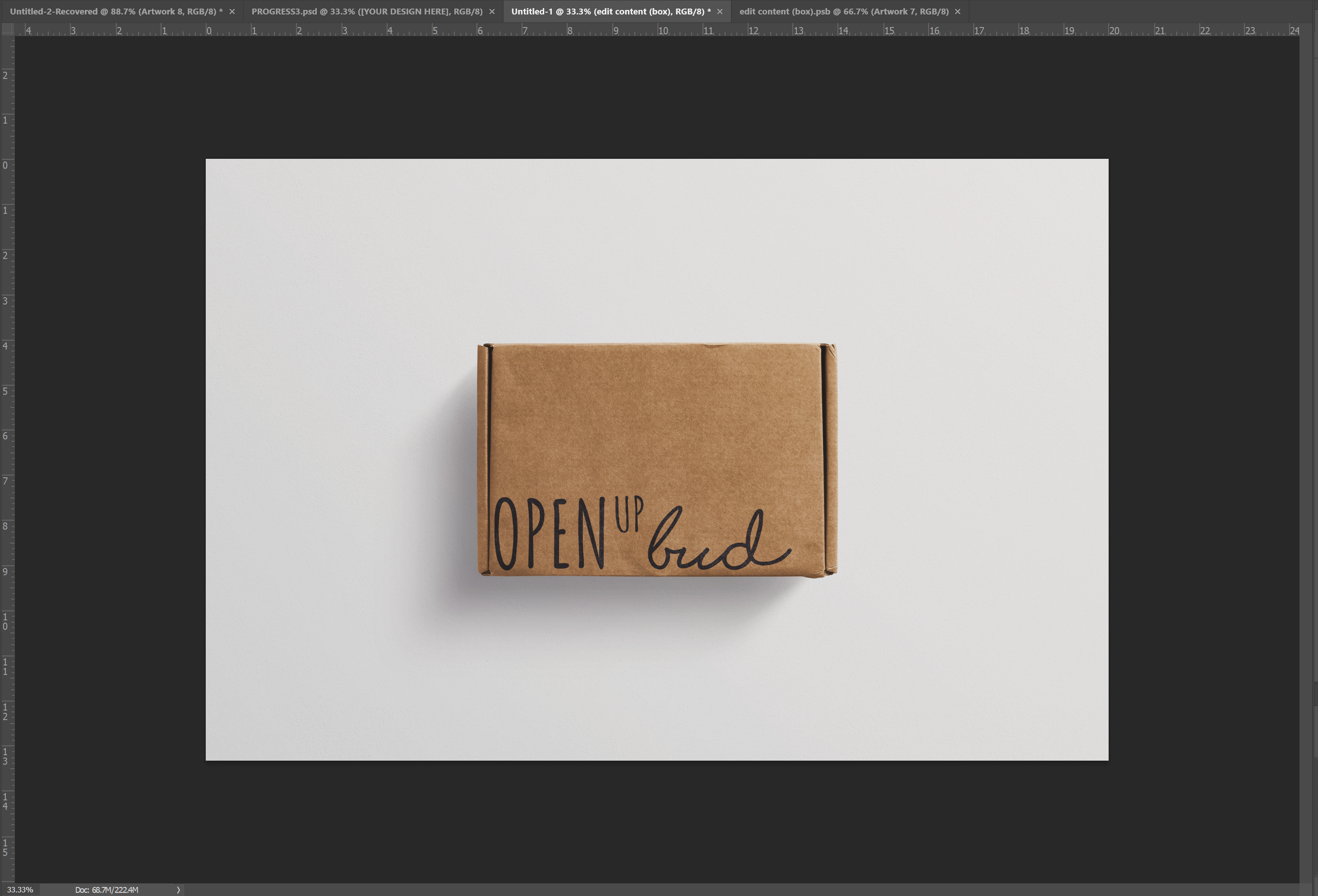Close the PROGRESS3.psd tab
Viewport: 1318px width, 896px height.
[492, 11]
